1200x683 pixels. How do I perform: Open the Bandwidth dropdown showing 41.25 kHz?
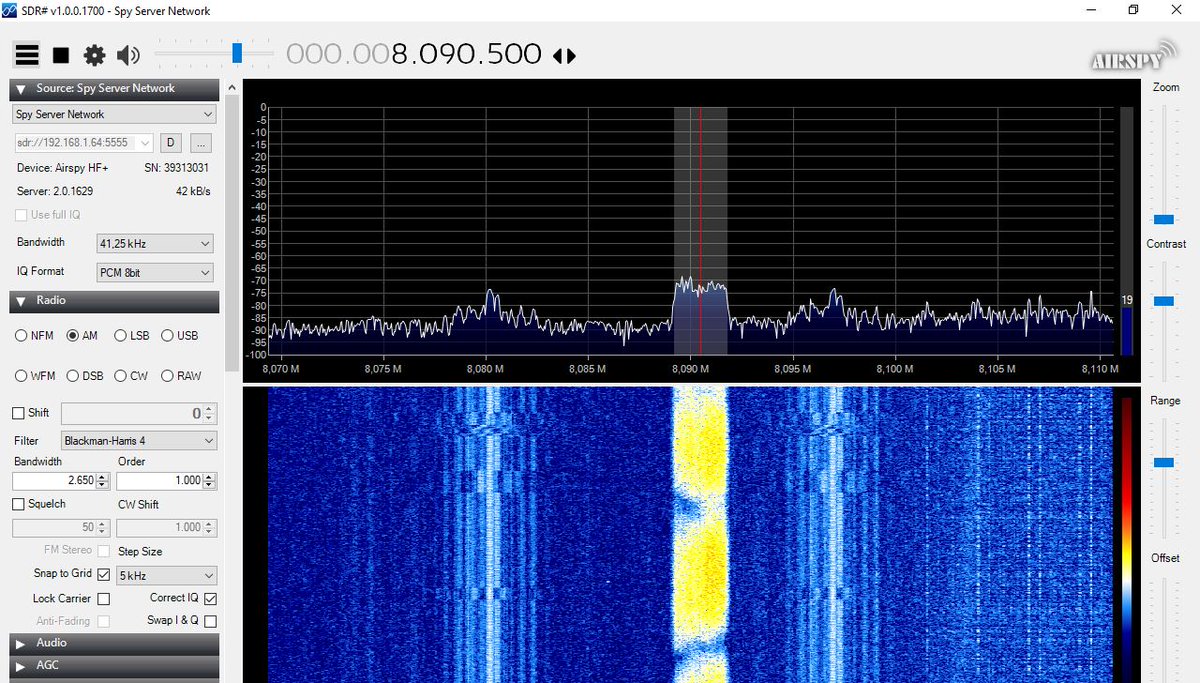point(154,243)
